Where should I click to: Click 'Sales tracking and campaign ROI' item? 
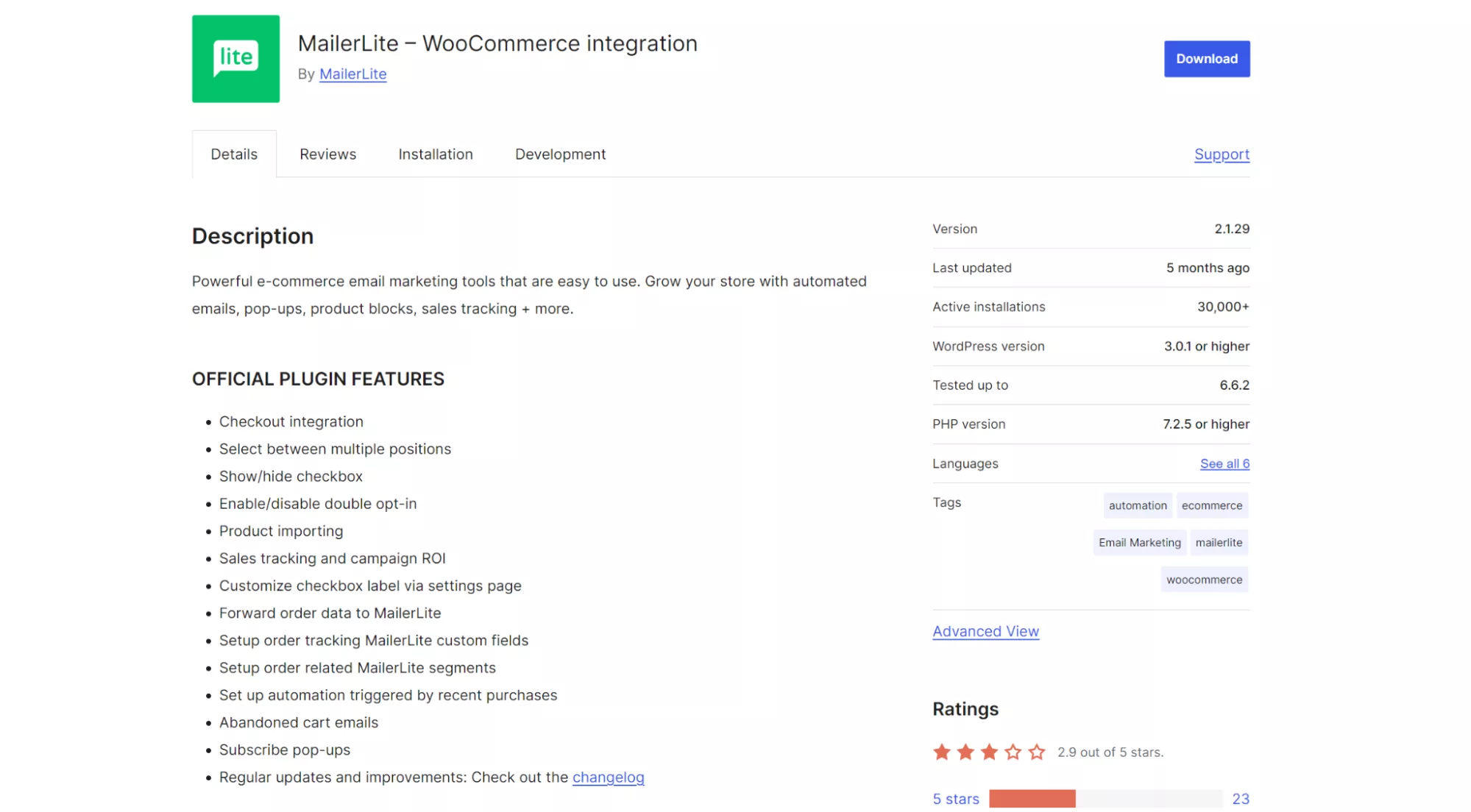coord(332,558)
